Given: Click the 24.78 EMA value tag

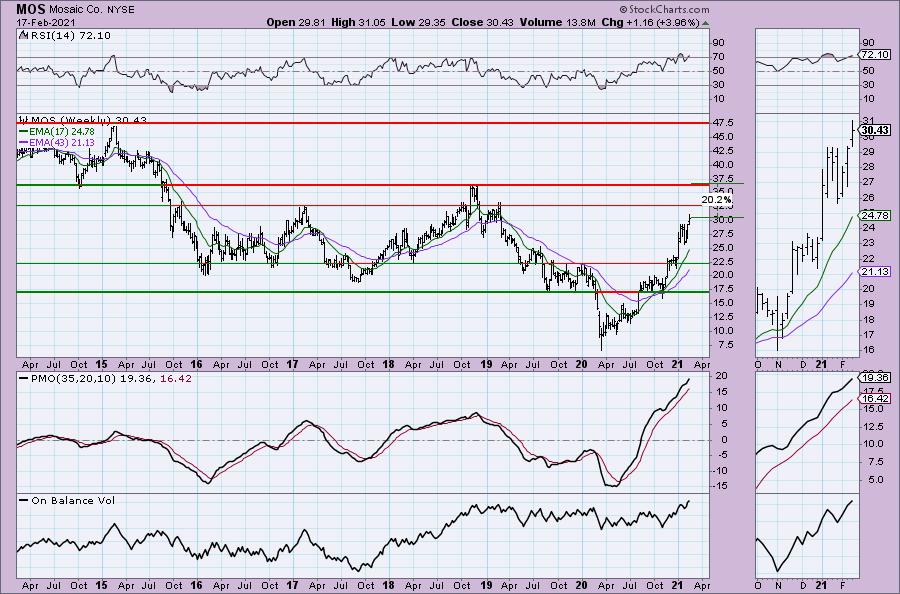Looking at the screenshot, I should [875, 215].
